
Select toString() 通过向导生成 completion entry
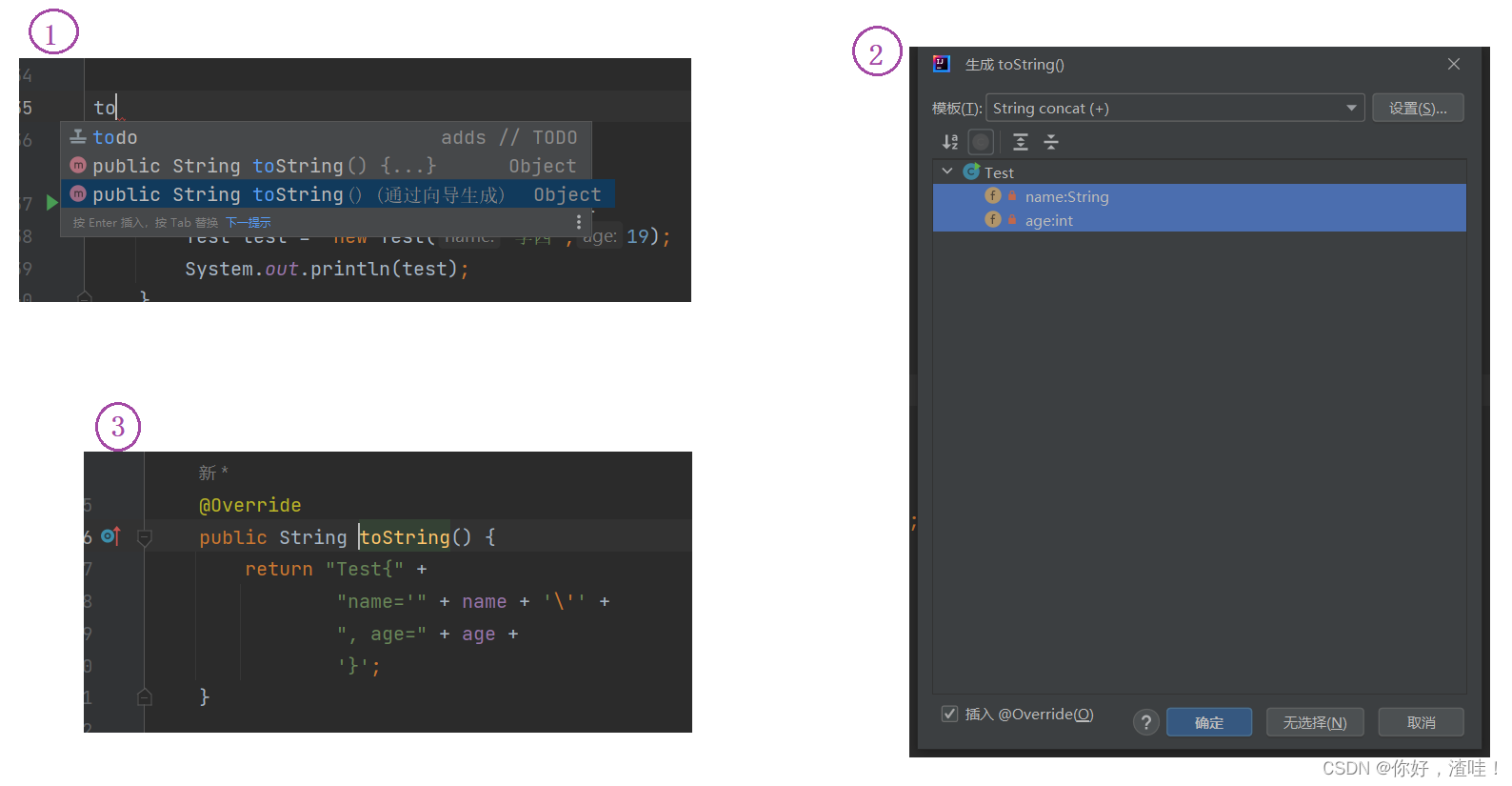(x=338, y=194)
